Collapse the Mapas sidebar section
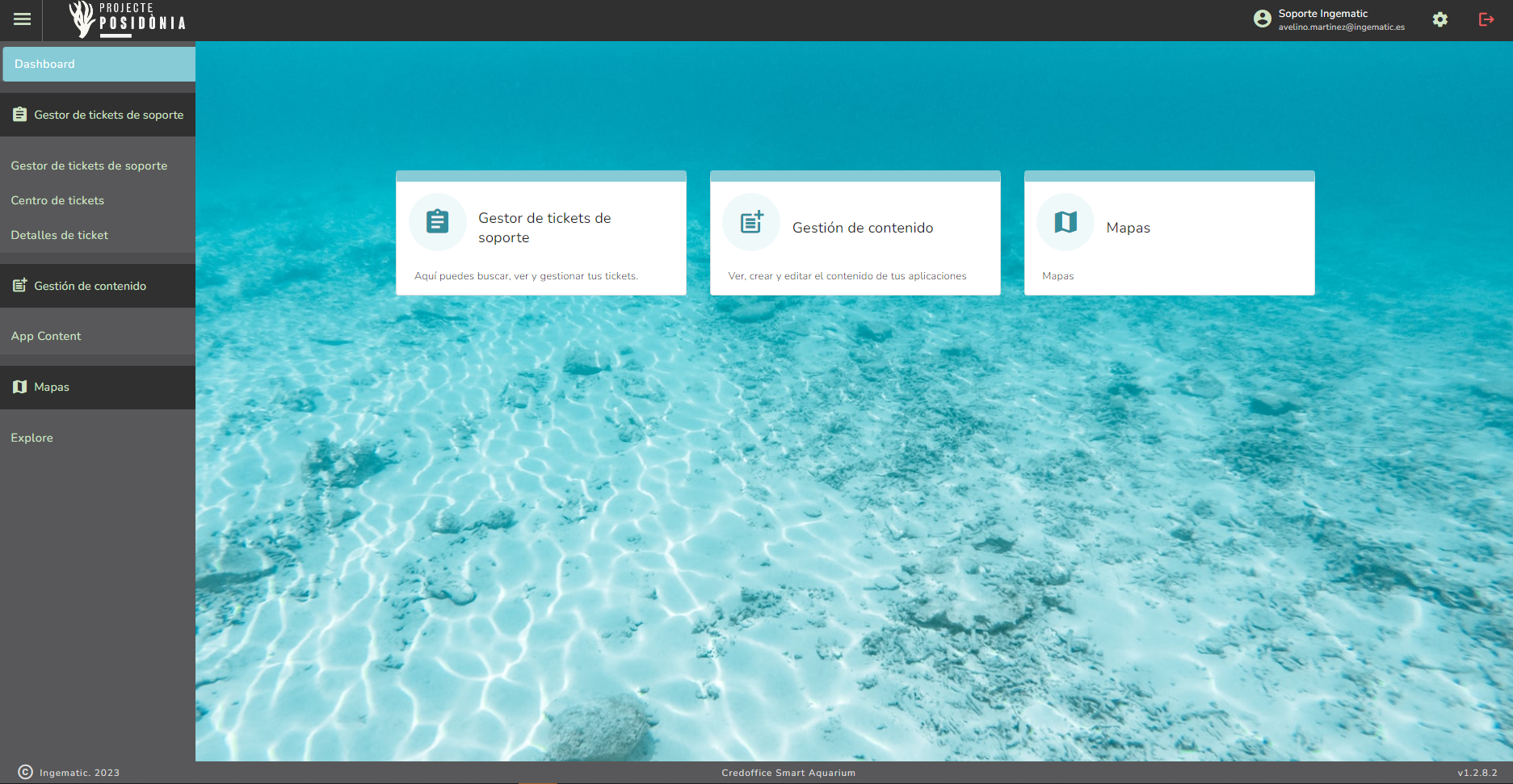The image size is (1513, 784). (98, 387)
